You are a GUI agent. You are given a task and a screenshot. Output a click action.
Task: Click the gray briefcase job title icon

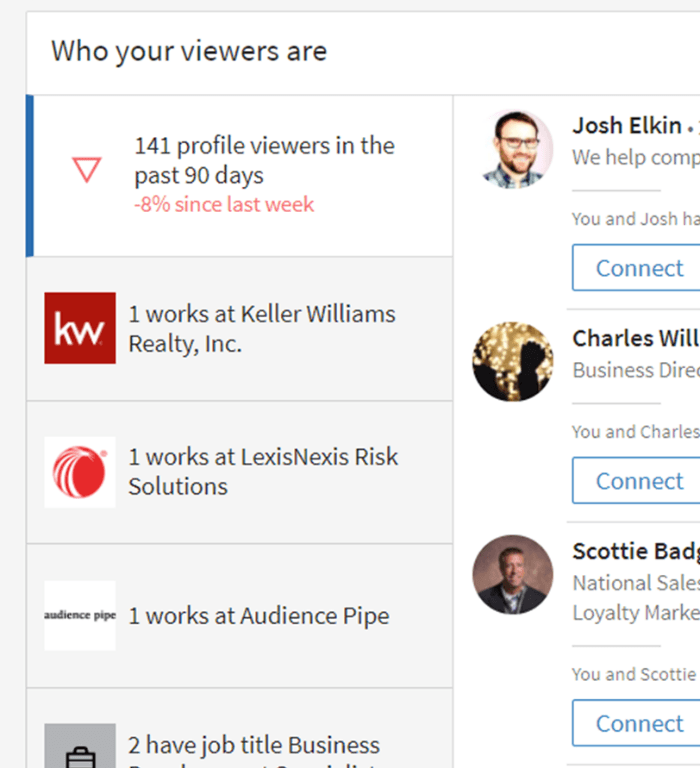click(x=80, y=746)
